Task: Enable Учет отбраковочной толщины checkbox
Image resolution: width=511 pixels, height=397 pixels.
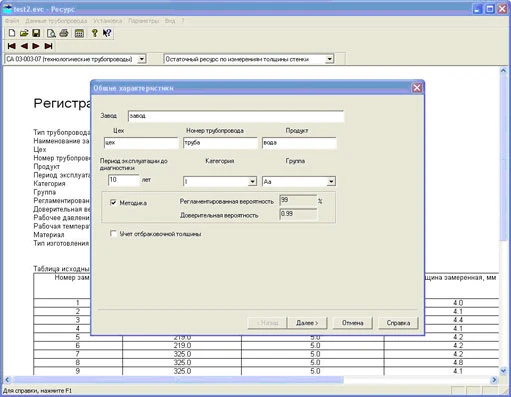Action: coord(113,233)
